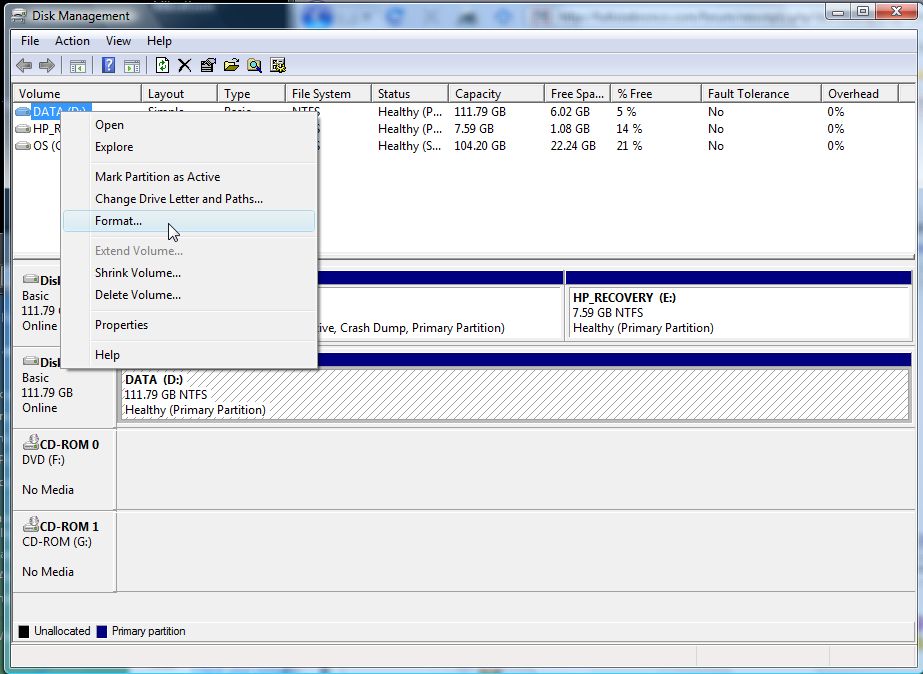Choose Change Drive Letter and Paths...
The width and height of the screenshot is (923, 674).
(x=178, y=199)
